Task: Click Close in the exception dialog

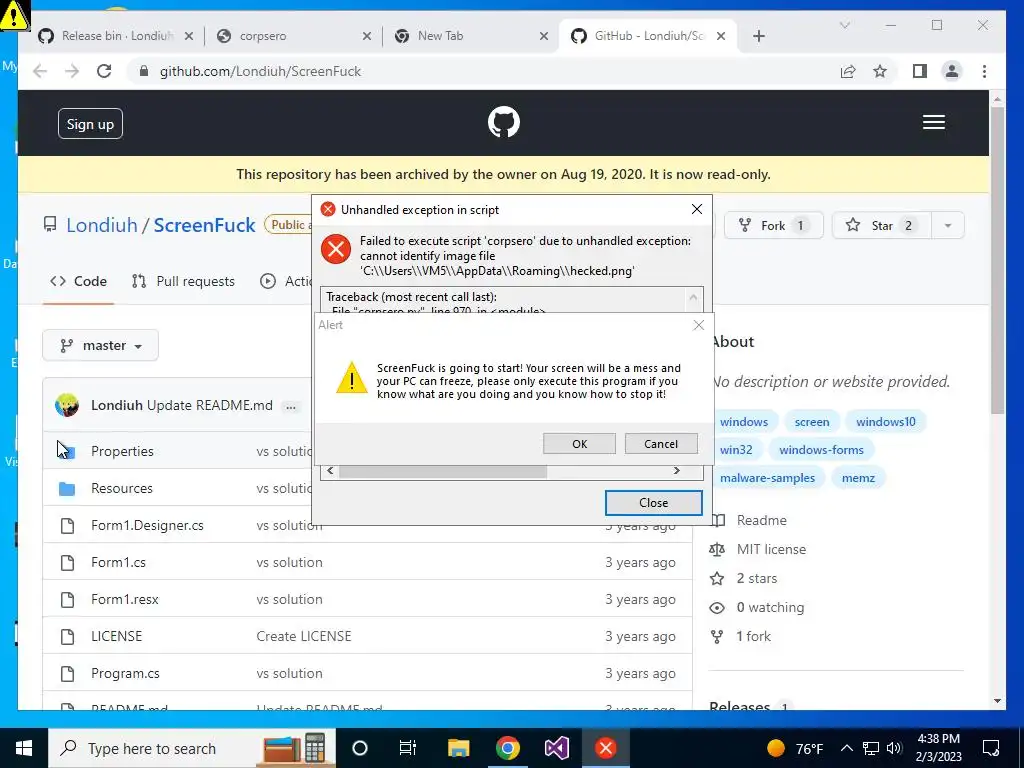Action: pyautogui.click(x=654, y=503)
